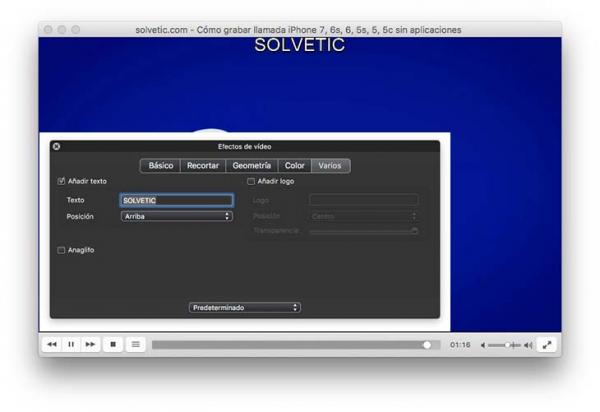The height and width of the screenshot is (412, 600).
Task: Stop the video with the stop button
Action: (x=113, y=344)
